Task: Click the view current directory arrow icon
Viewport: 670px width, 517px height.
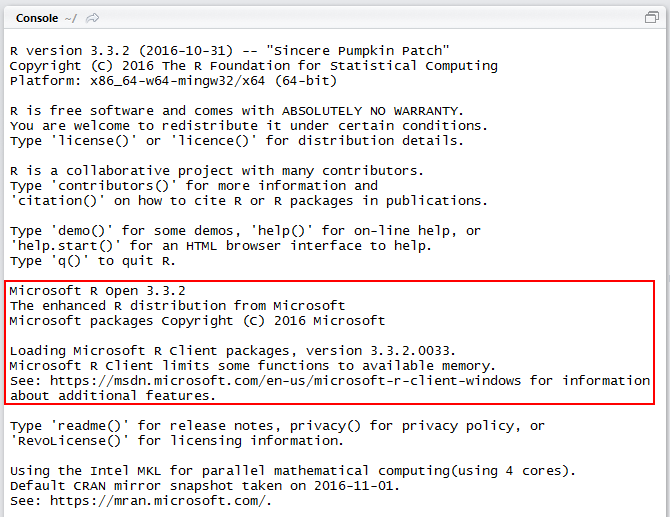Action: (x=92, y=18)
